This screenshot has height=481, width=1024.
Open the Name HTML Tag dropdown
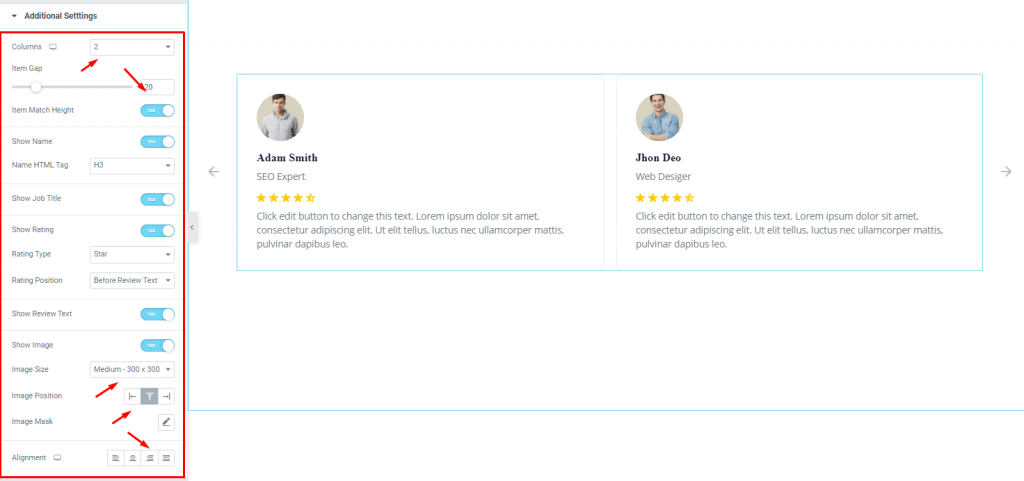[132, 166]
